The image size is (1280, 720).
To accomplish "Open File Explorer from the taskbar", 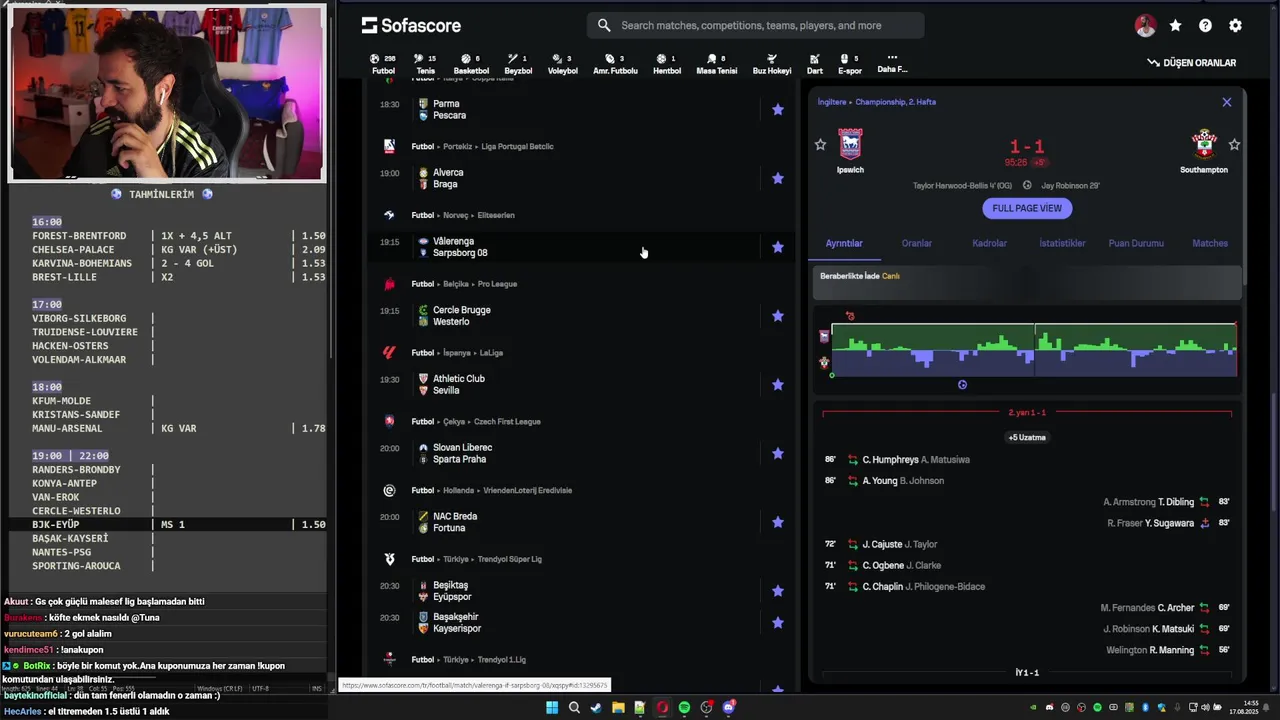I will (x=618, y=708).
